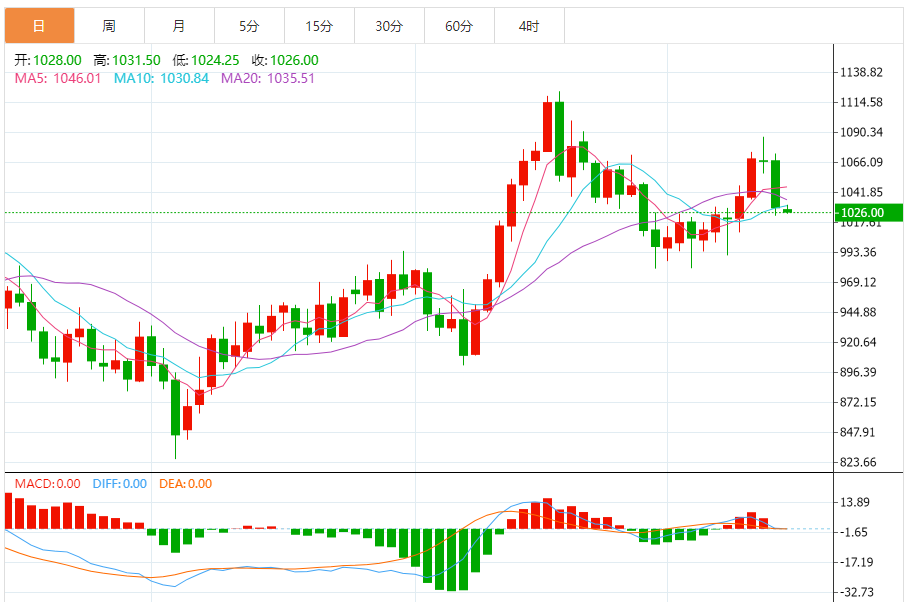
Task: Click the 1066.09 price axis label
Action: [861, 162]
